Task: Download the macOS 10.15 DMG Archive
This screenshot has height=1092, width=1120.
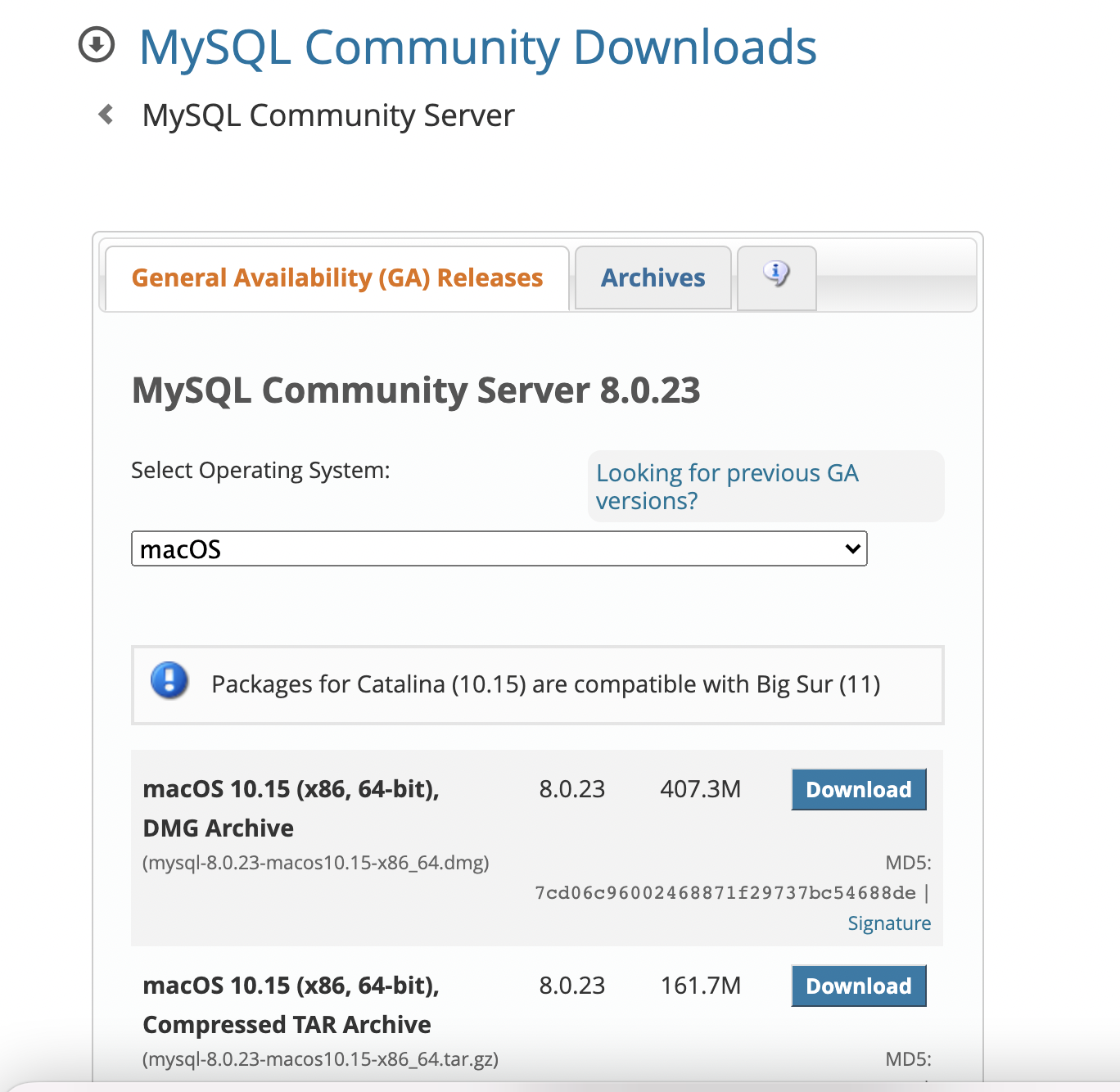Action: coord(859,789)
